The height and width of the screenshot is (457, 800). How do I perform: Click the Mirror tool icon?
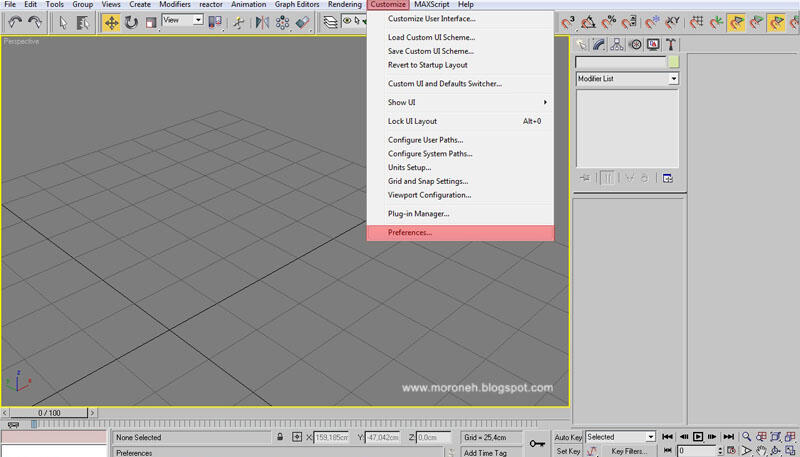coord(261,22)
